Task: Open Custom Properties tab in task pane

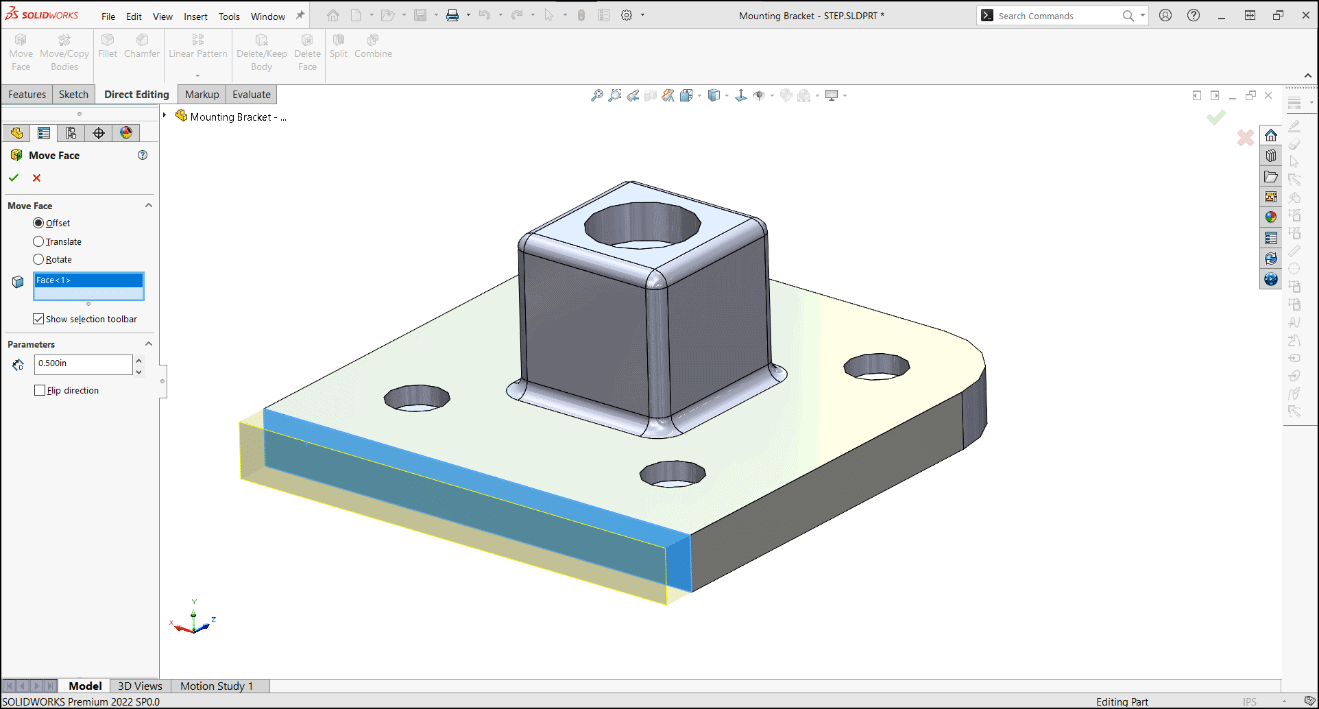Action: pos(1271,238)
